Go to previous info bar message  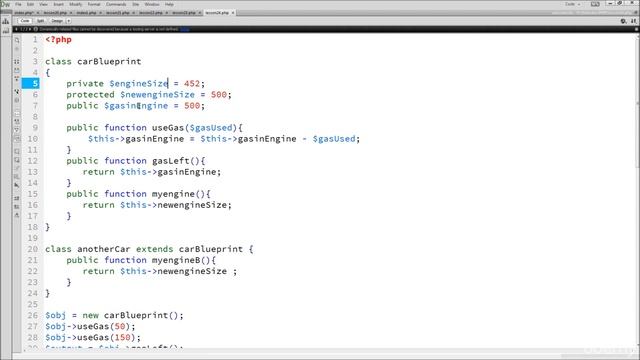point(16,29)
